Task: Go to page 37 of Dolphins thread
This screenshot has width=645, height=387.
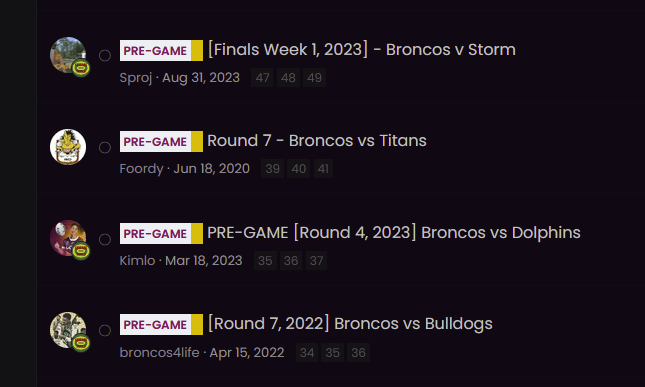Action: pos(316,261)
